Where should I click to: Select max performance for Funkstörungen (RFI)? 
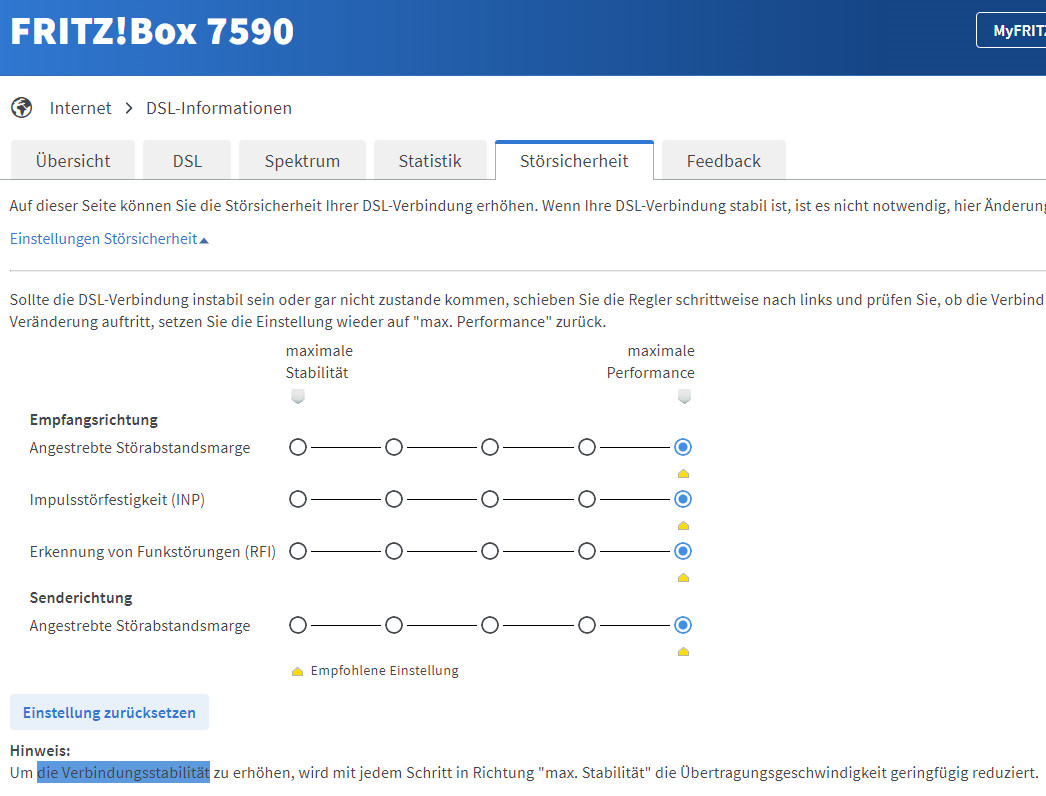coord(683,551)
